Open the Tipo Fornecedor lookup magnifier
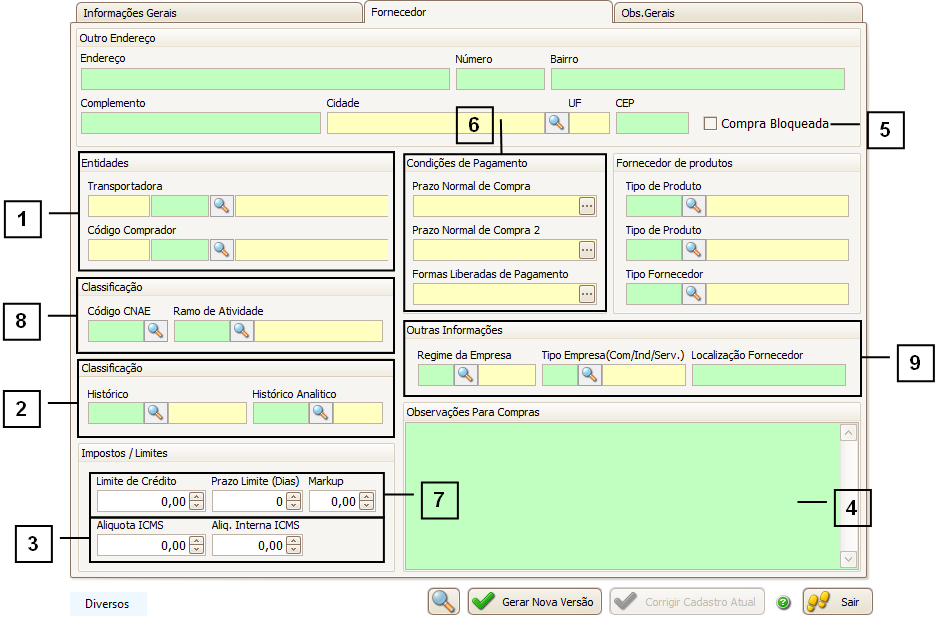This screenshot has height=619, width=938. (x=694, y=294)
